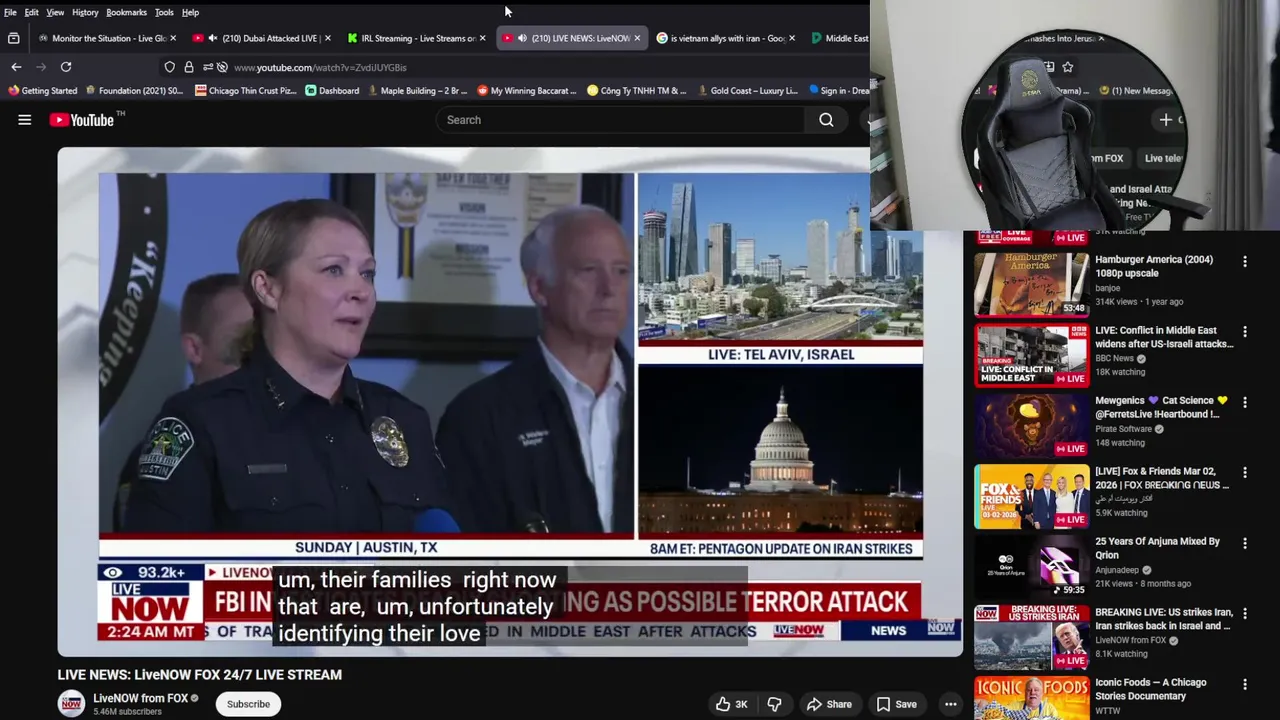Click the bookmark star icon in the webcam overlay

coord(1068,67)
